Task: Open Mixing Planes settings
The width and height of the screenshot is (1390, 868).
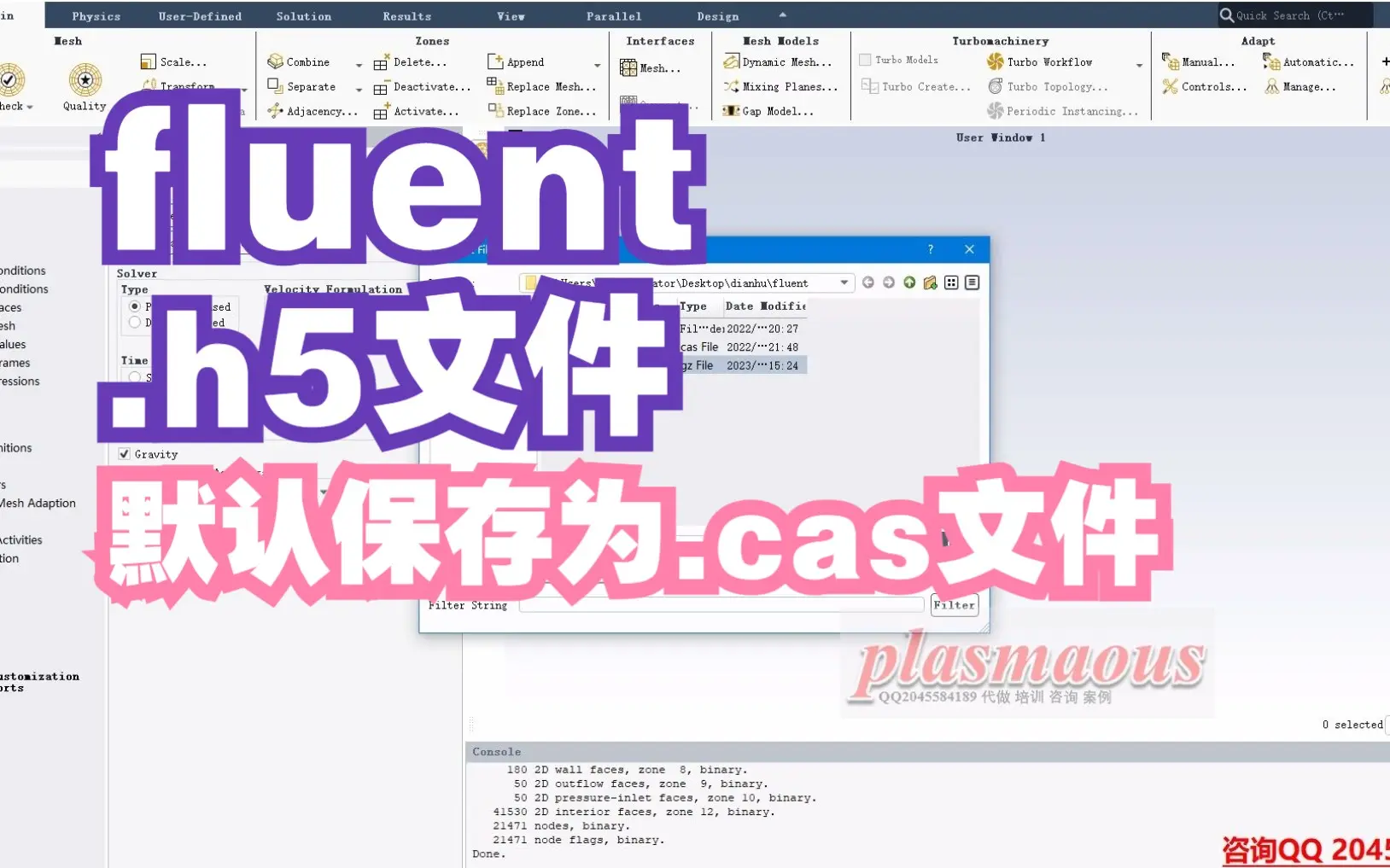Action: pyautogui.click(x=780, y=86)
